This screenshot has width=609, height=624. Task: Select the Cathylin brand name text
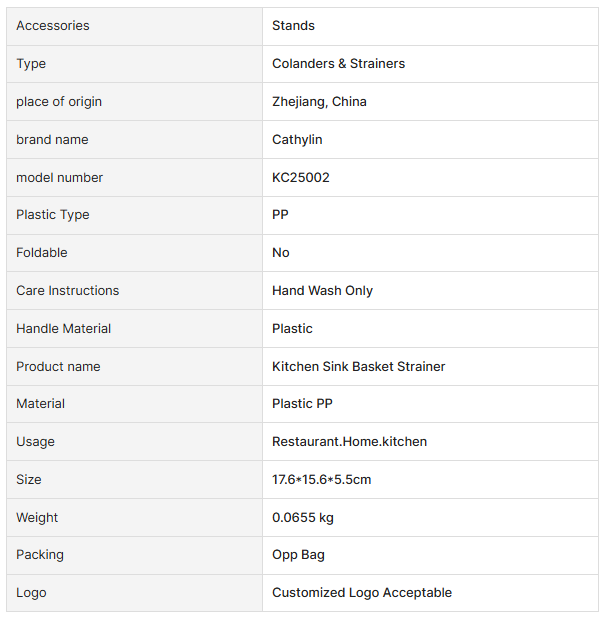point(297,140)
